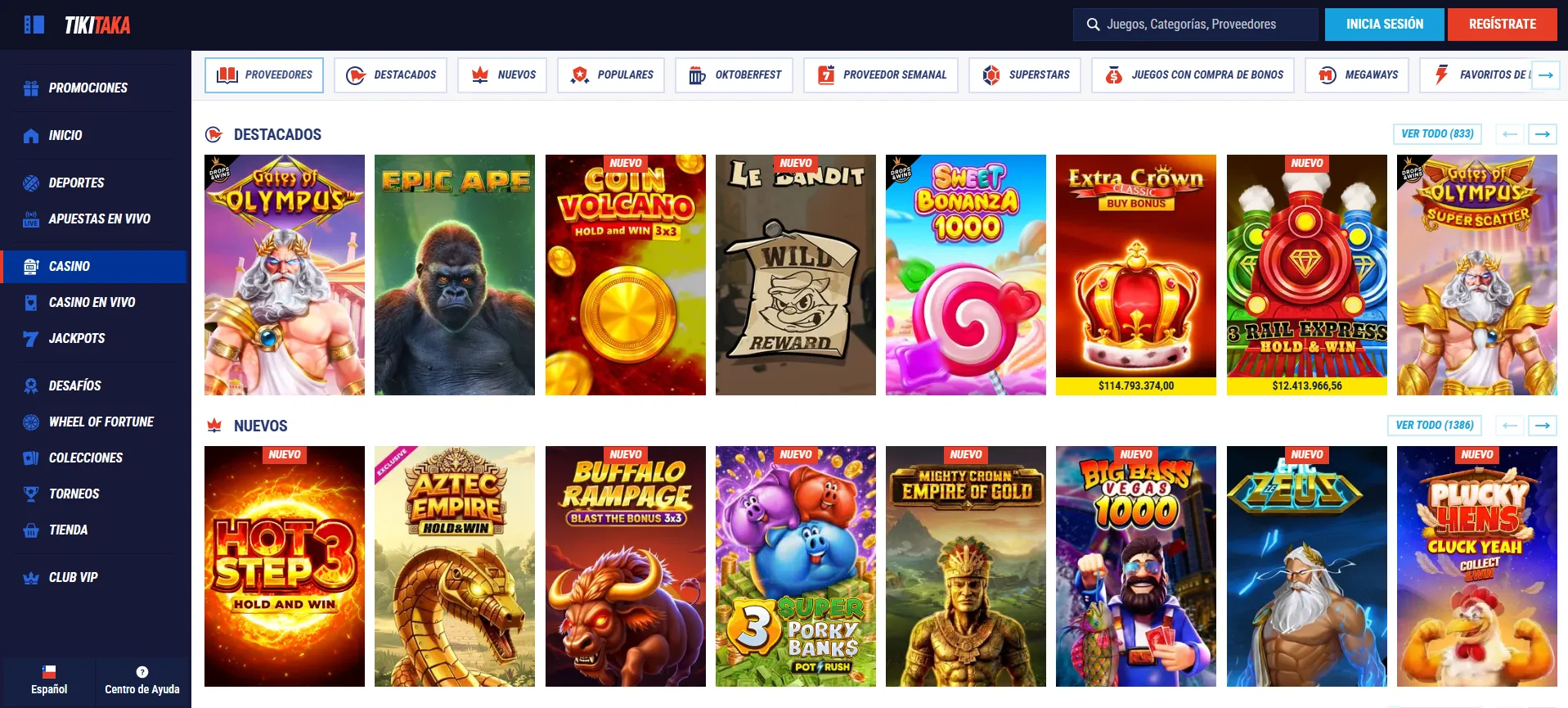The height and width of the screenshot is (708, 1568).
Task: Select the Favoritos category tab
Action: pyautogui.click(x=1477, y=75)
